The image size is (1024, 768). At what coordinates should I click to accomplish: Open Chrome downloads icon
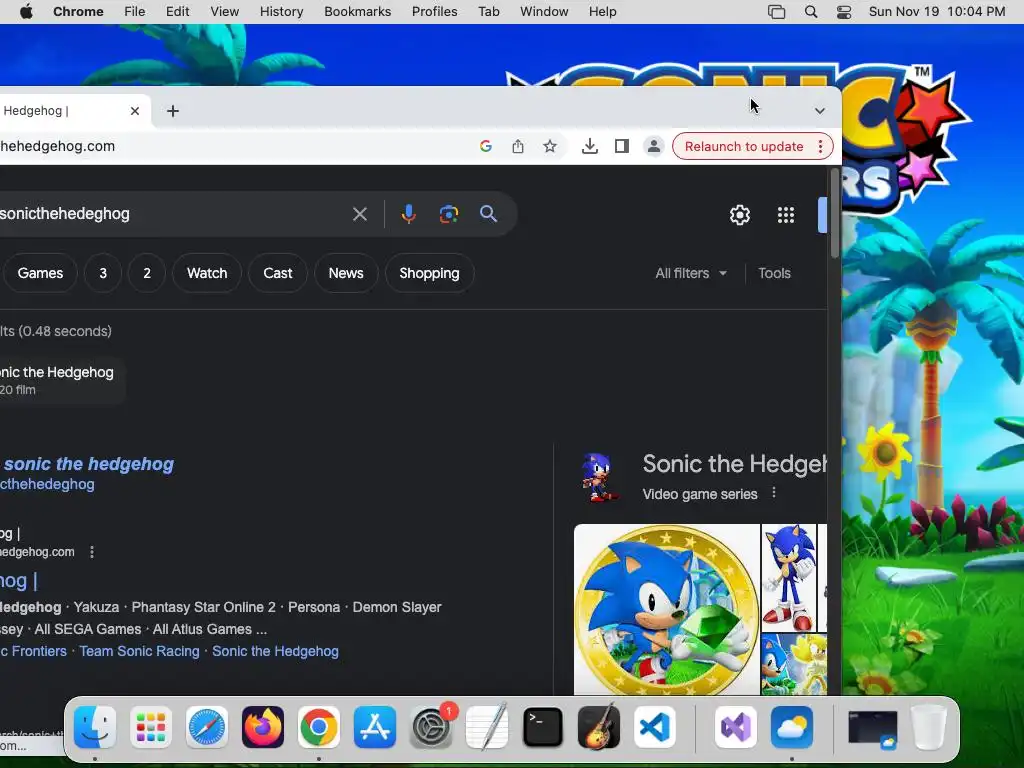pyautogui.click(x=590, y=146)
